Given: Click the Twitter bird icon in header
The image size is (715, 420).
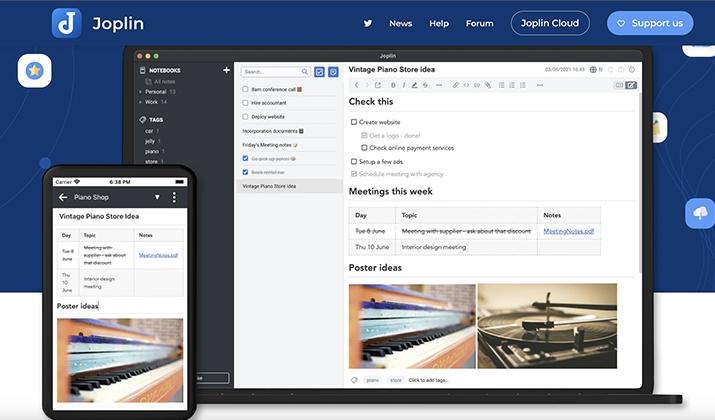Looking at the screenshot, I should 368,23.
